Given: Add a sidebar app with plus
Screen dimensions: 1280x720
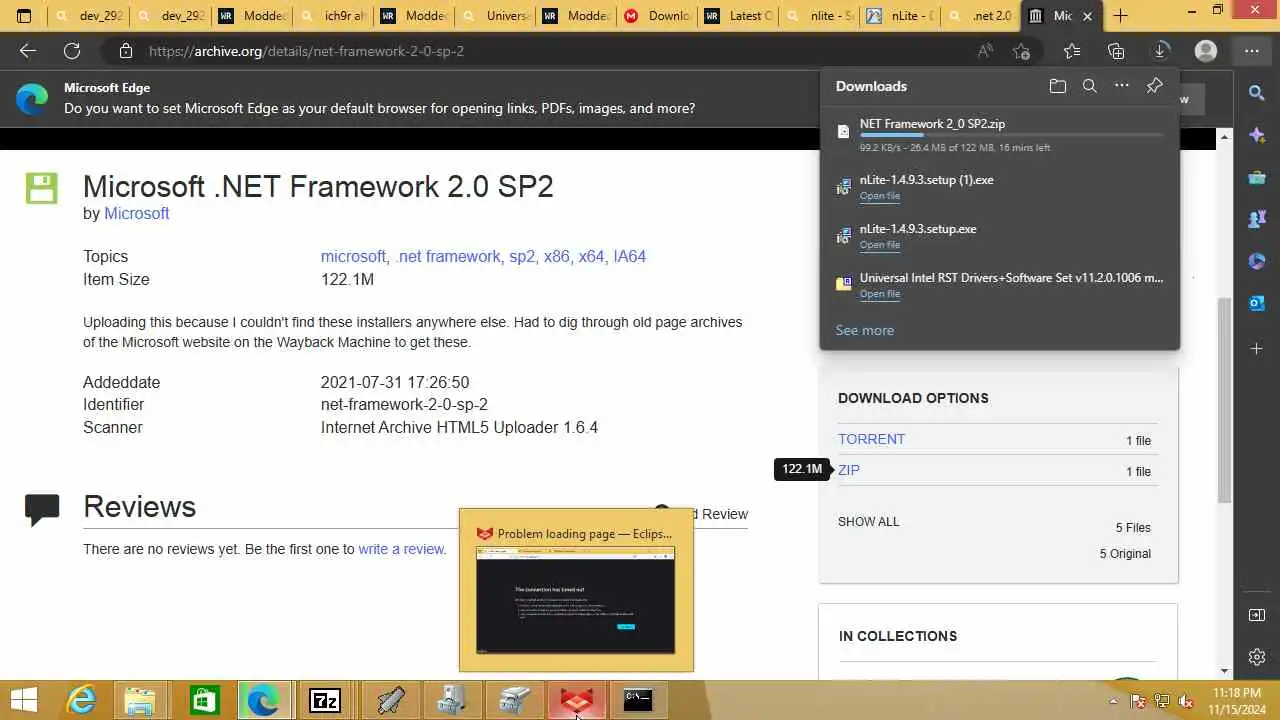Looking at the screenshot, I should [x=1257, y=348].
